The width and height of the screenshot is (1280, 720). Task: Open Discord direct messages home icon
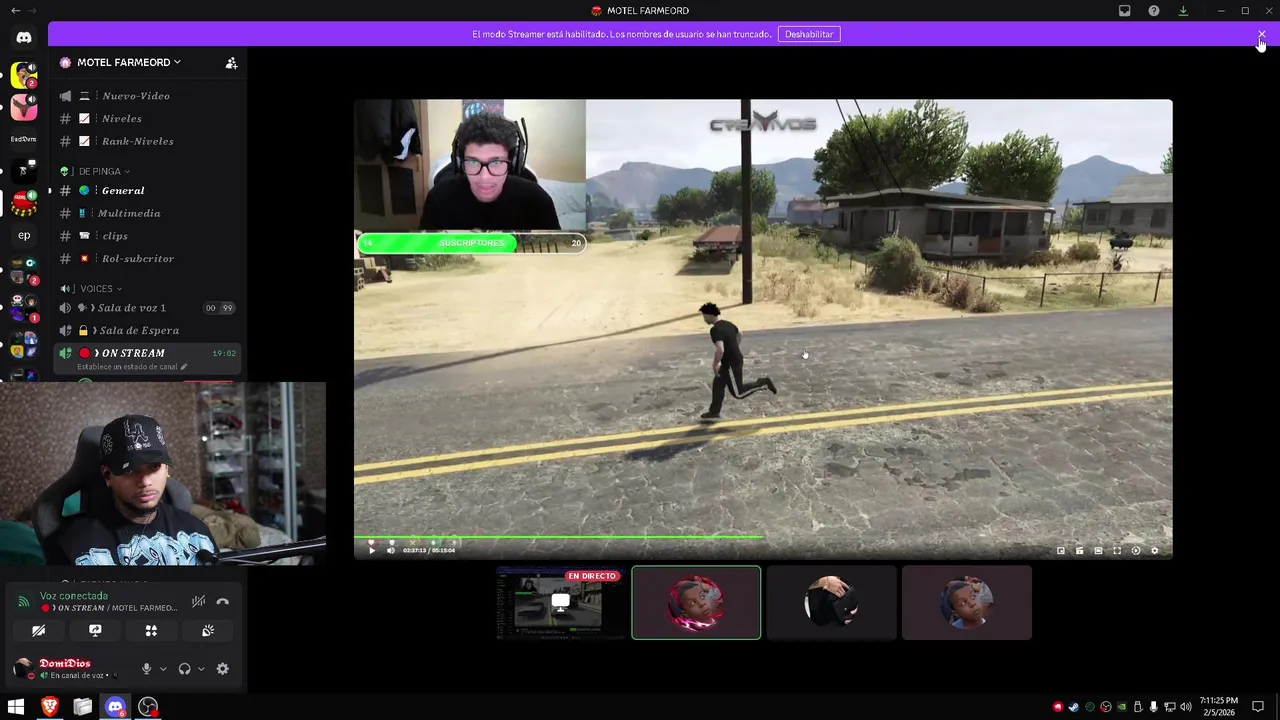point(24,38)
